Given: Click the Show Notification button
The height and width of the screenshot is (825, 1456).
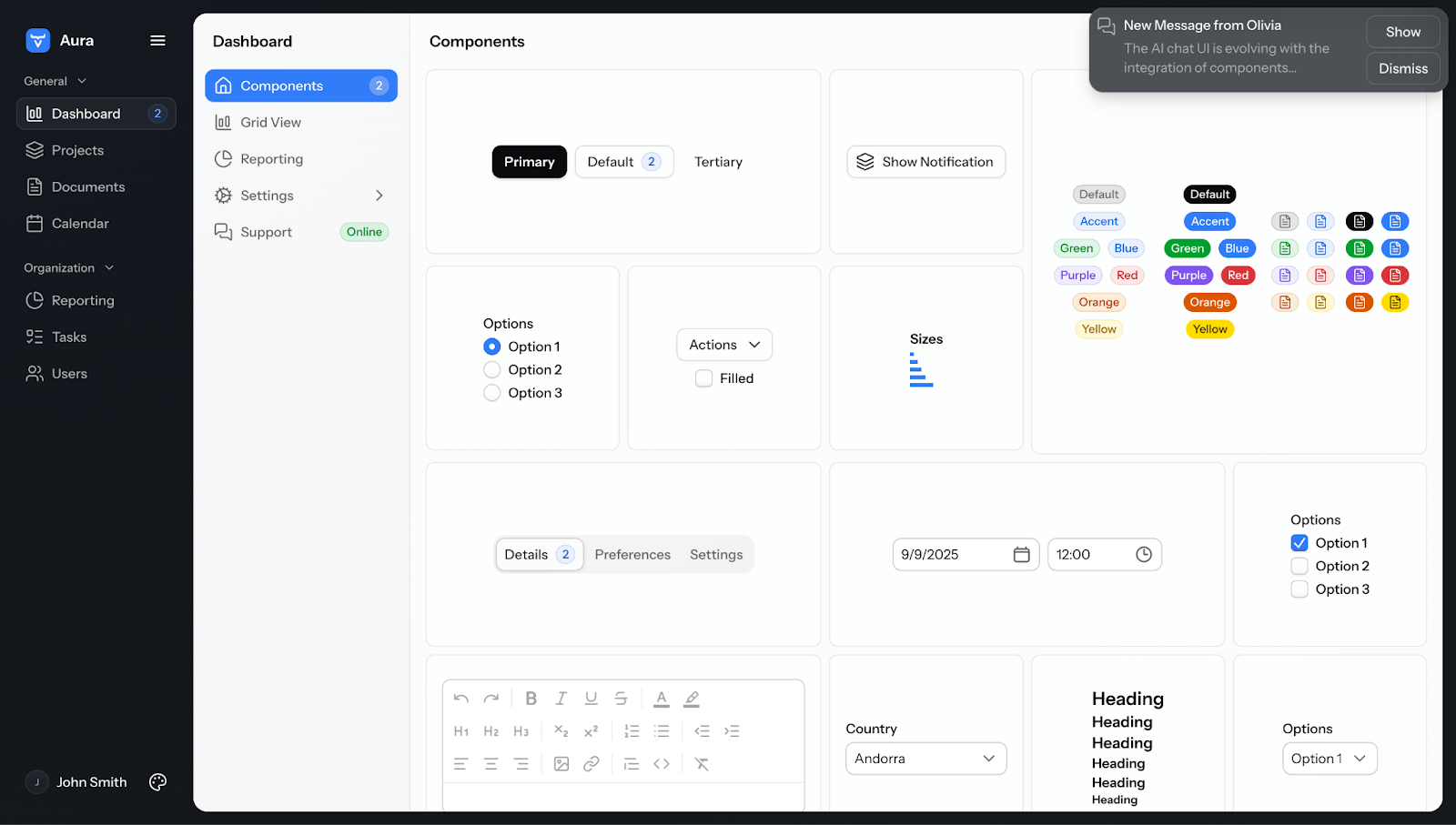Looking at the screenshot, I should click(x=925, y=162).
